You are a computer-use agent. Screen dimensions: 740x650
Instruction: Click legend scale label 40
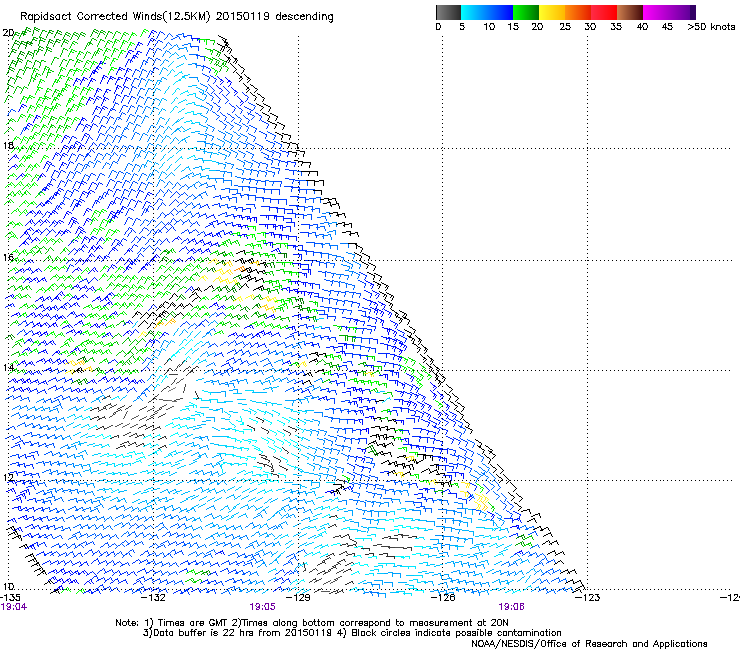(642, 26)
